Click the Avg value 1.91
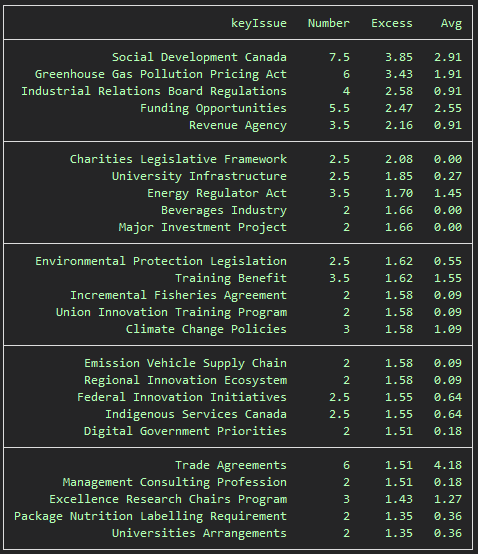 point(448,74)
